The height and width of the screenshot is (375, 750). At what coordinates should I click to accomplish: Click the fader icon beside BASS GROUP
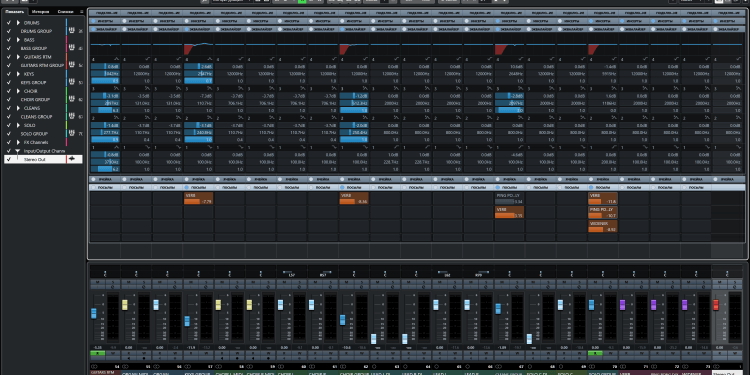(72, 48)
